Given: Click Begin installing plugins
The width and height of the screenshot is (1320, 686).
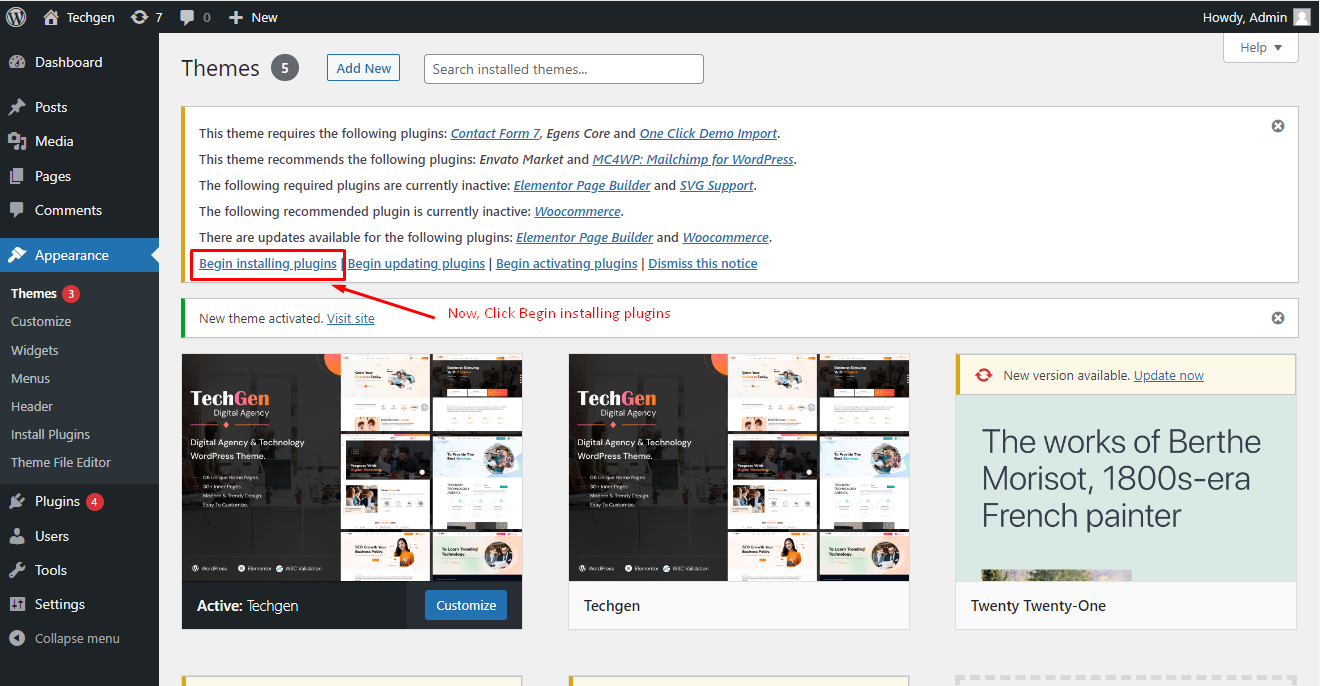Looking at the screenshot, I should click(x=268, y=263).
